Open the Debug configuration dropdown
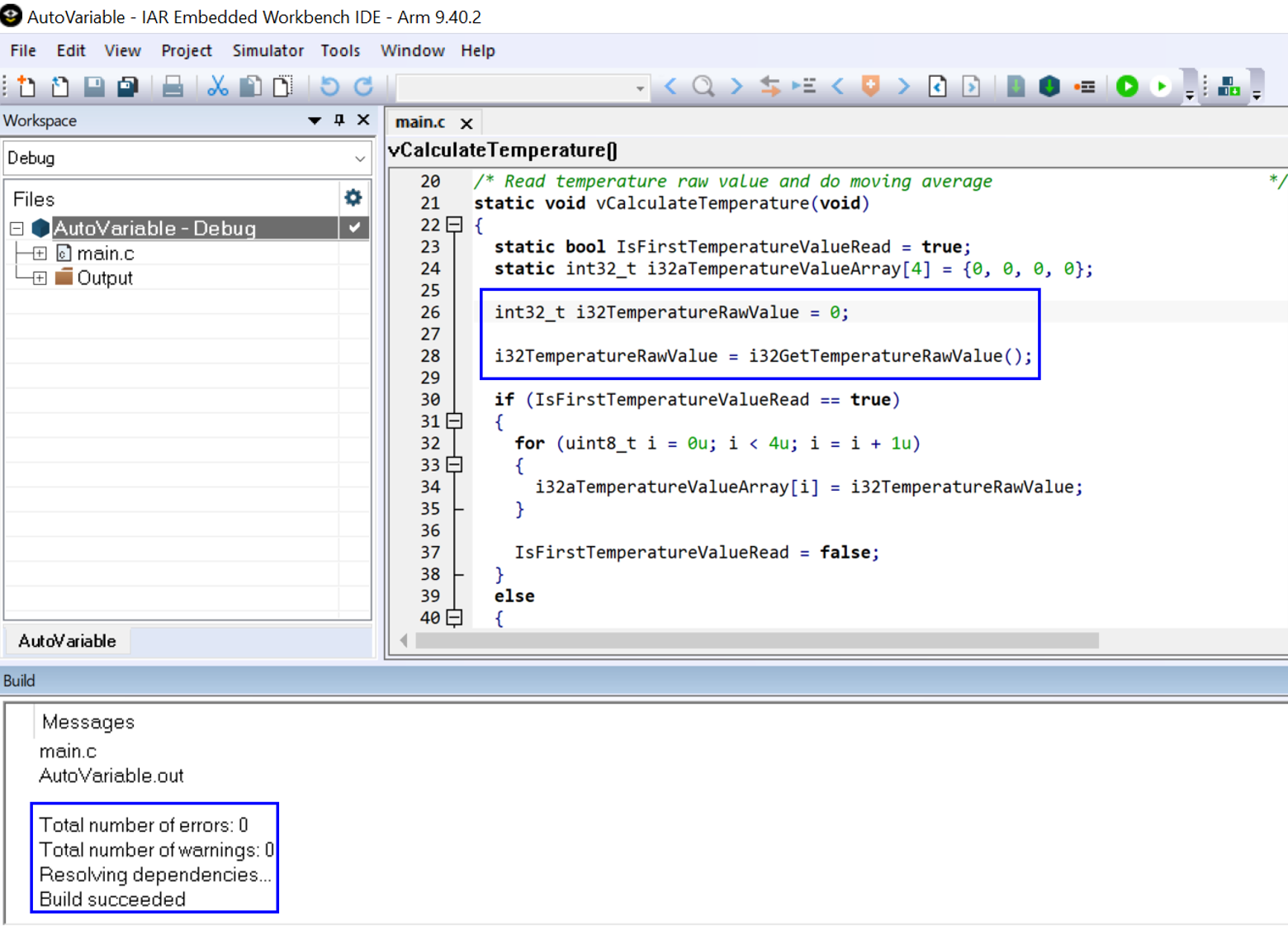Image resolution: width=1288 pixels, height=926 pixels. pyautogui.click(x=359, y=158)
